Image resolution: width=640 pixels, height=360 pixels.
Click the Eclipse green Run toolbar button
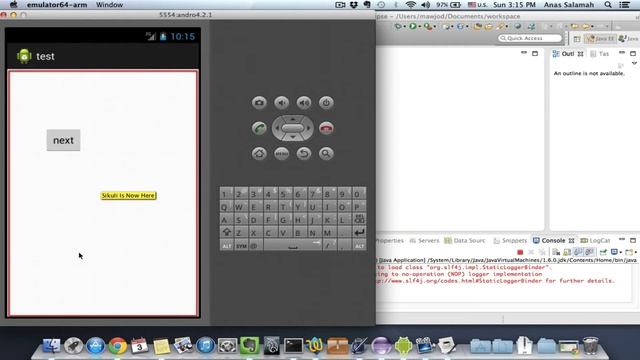(413, 27)
